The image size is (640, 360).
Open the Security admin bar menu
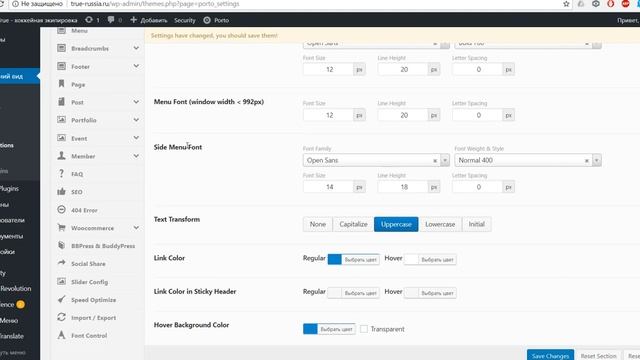[184, 20]
